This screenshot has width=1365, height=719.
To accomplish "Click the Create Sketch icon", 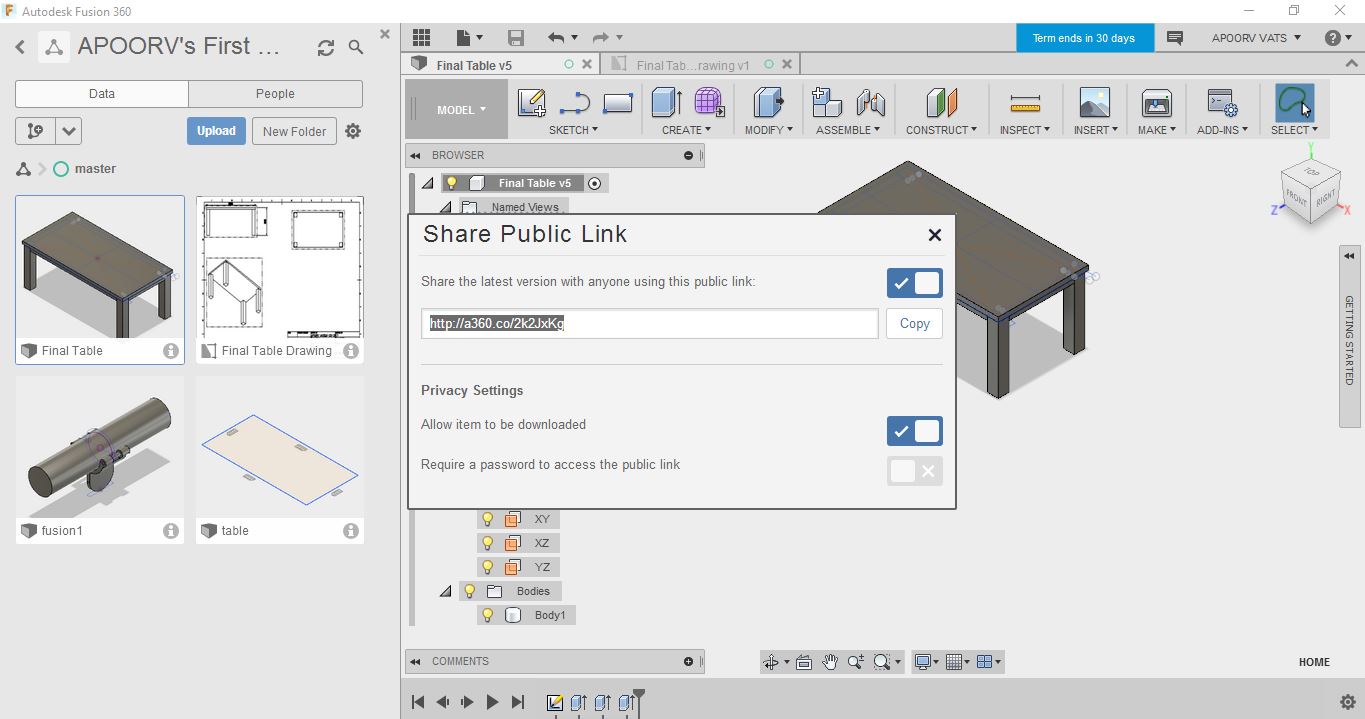I will [x=531, y=102].
